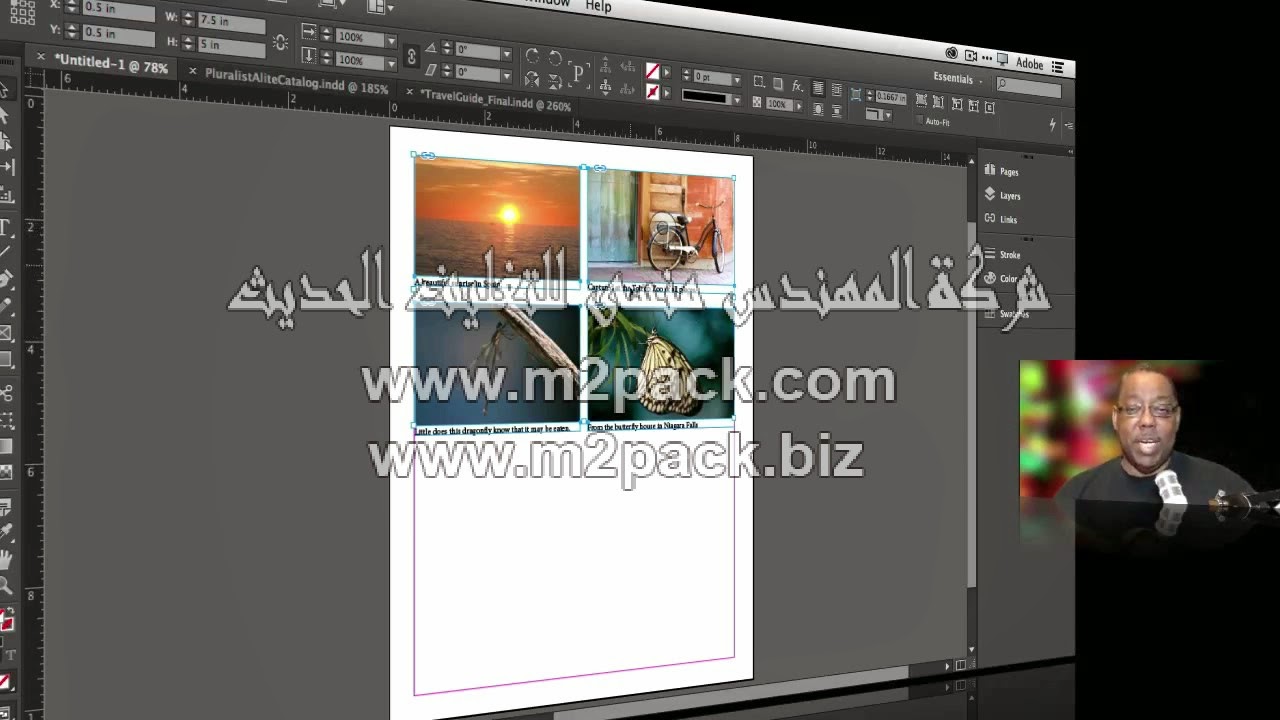Open the control panel menu icon
1280x720 pixels.
tap(1069, 126)
